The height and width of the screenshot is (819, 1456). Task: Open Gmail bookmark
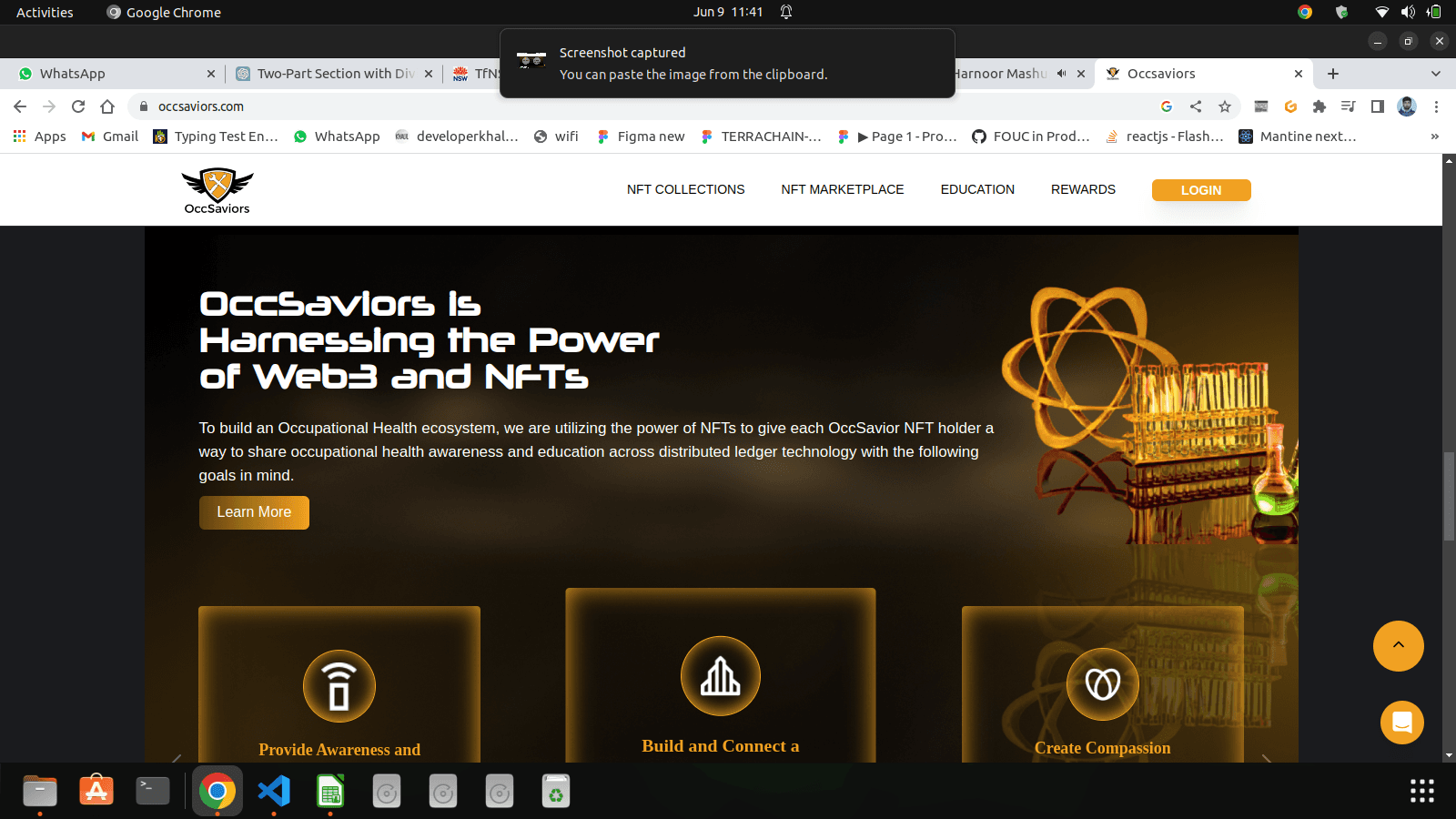coord(110,136)
